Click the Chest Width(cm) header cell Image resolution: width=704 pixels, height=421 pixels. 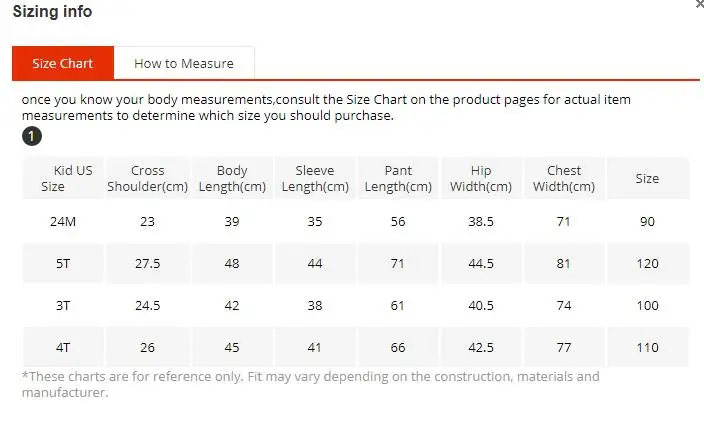[564, 178]
